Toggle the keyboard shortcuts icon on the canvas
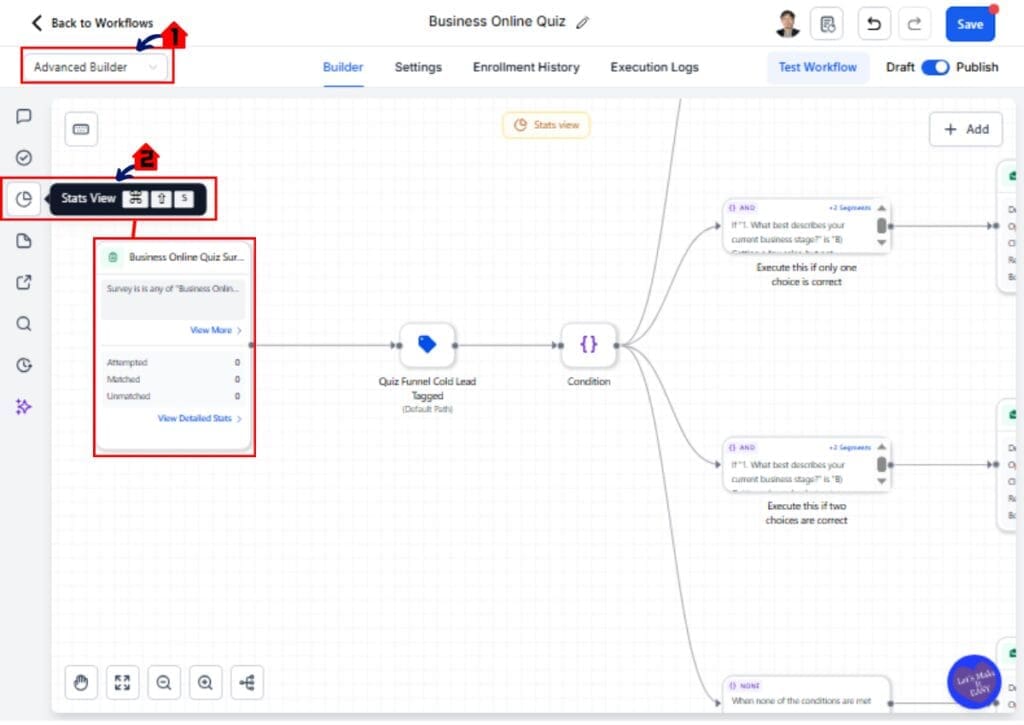Viewport: 1024px width, 725px height. tap(81, 129)
